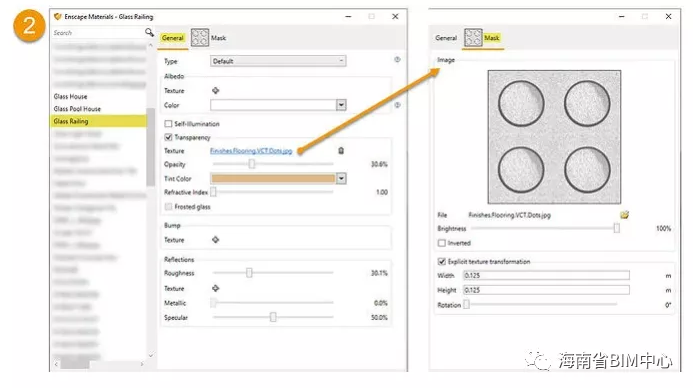Click the Mask tab thumbnail icon in left window
693x388 pixels.
click(x=200, y=38)
